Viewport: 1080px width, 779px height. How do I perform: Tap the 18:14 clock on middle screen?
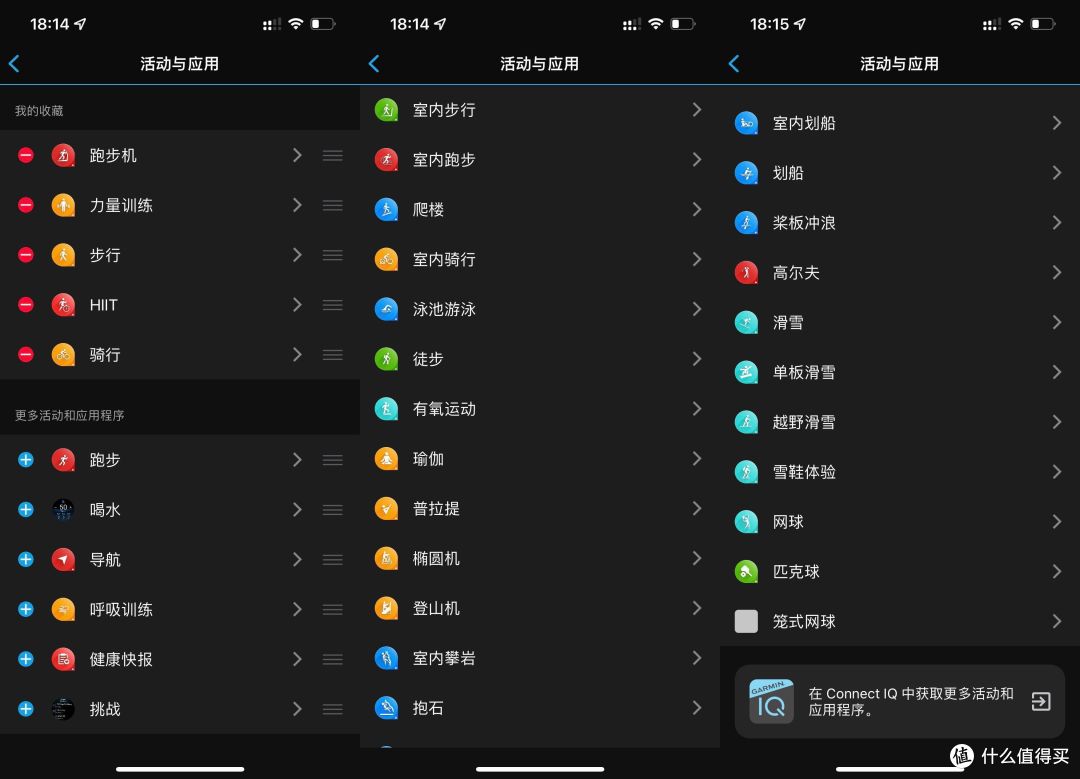point(410,24)
